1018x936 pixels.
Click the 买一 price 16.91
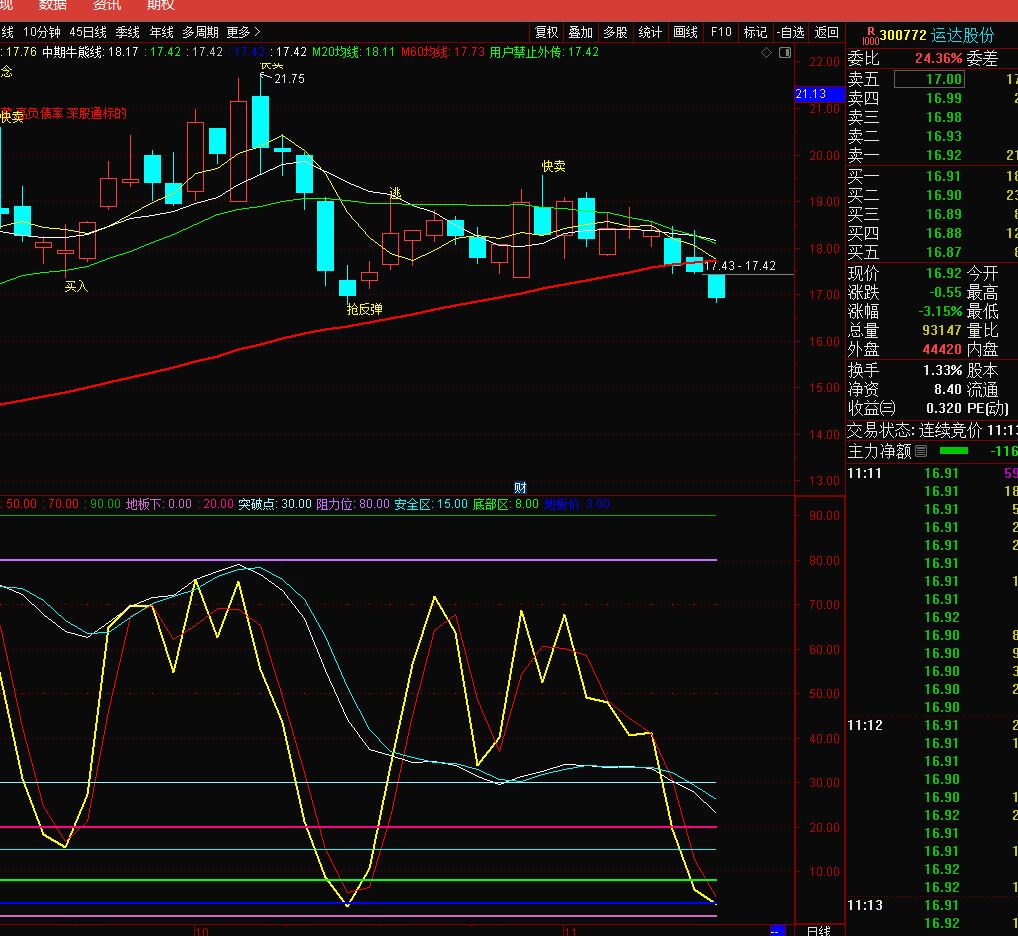(943, 177)
